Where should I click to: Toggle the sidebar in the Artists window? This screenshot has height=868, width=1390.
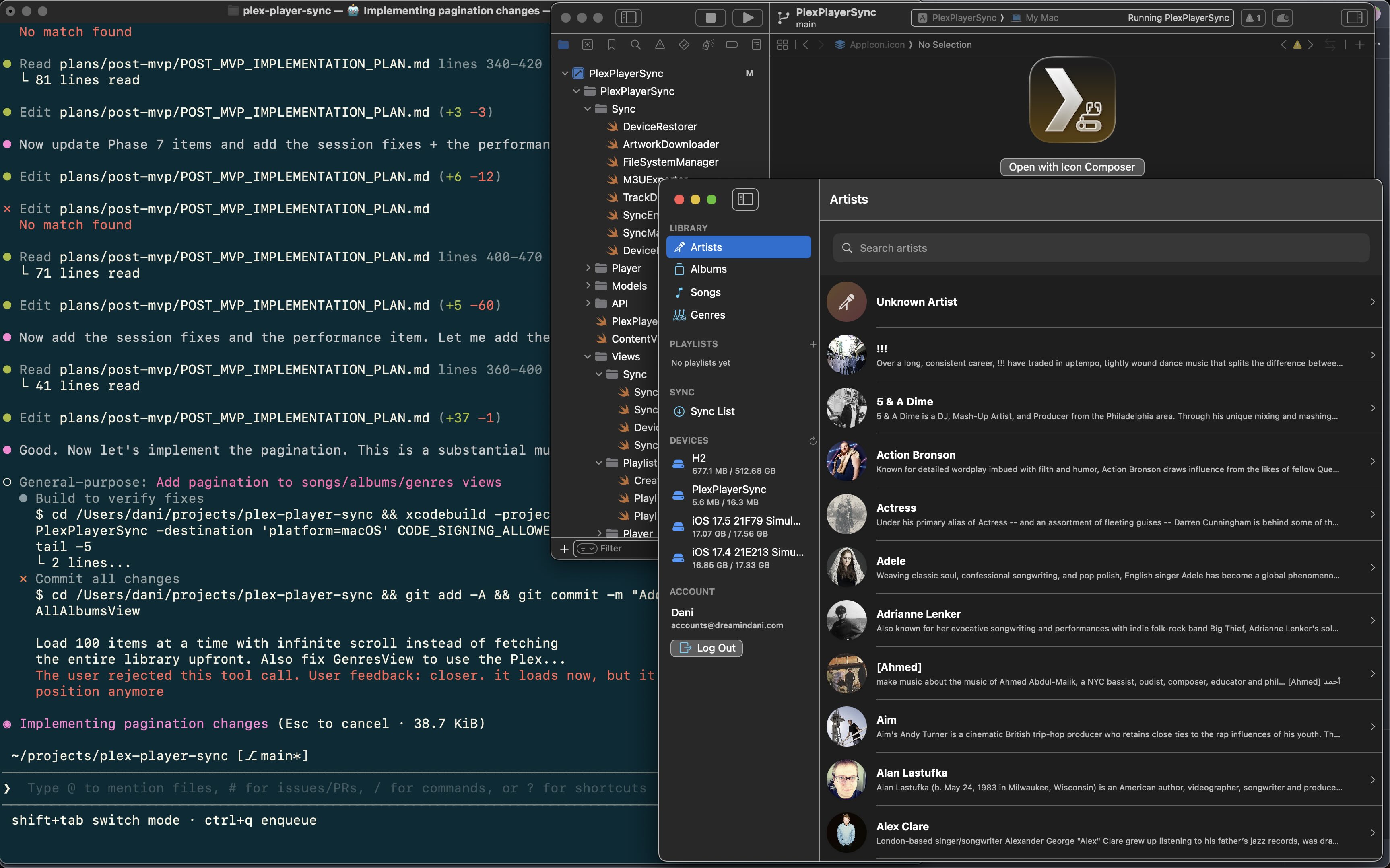(x=744, y=199)
